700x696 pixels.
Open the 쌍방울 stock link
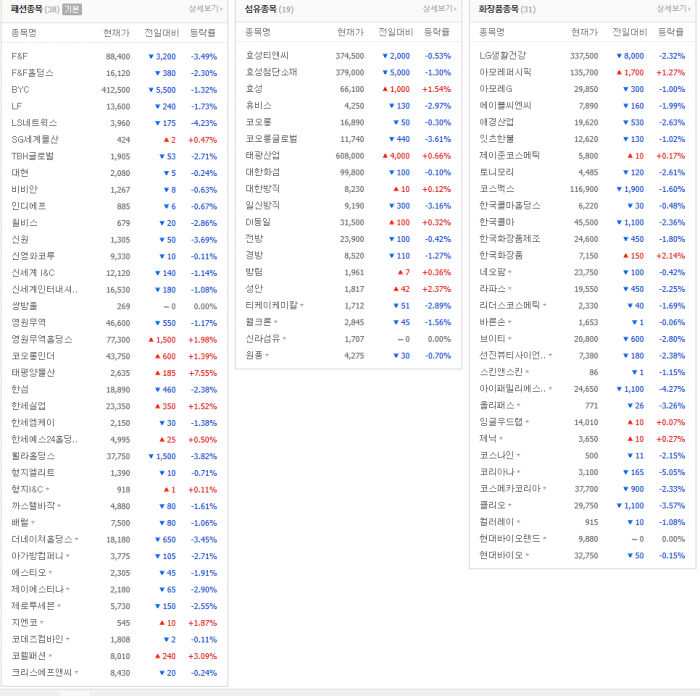(x=25, y=306)
